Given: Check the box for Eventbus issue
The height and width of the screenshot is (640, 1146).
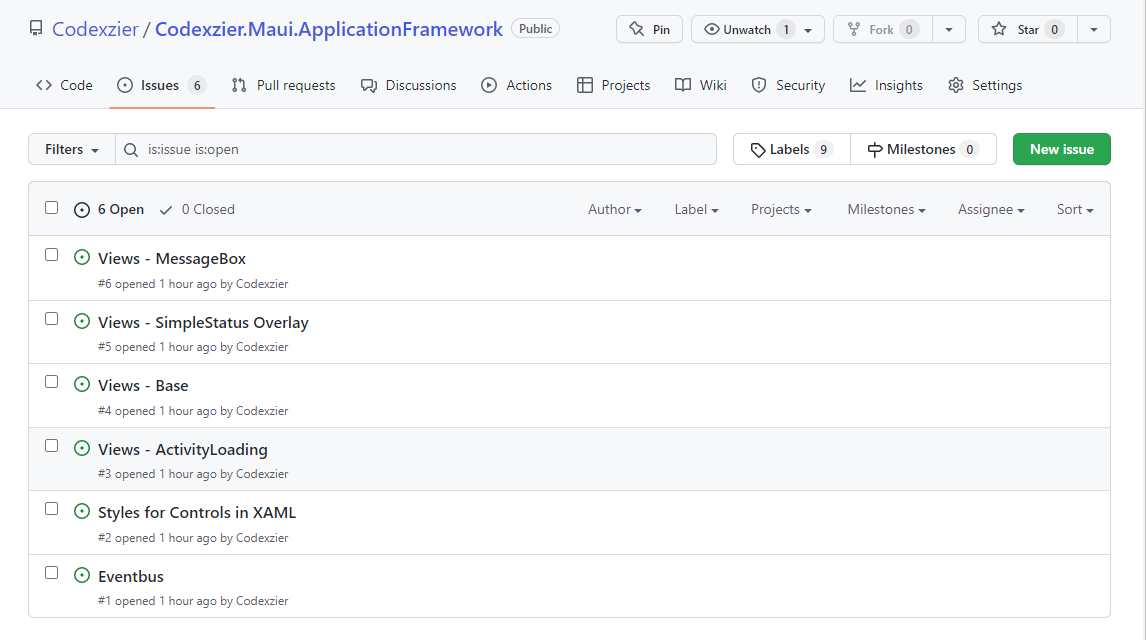Looking at the screenshot, I should (x=51, y=573).
